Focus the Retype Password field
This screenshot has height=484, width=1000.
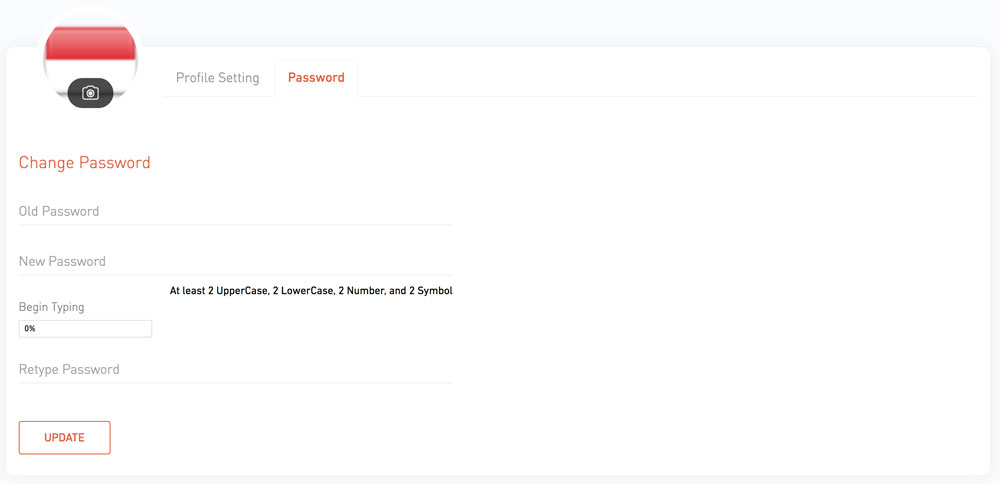pos(235,370)
